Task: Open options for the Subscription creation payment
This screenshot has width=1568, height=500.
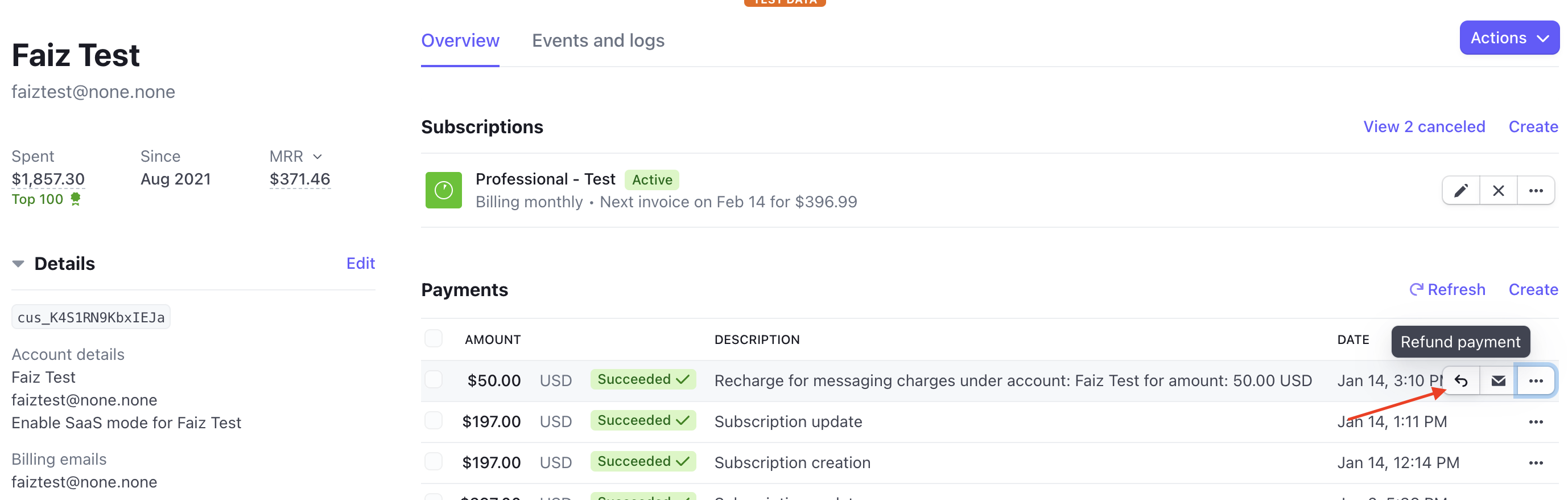Action: click(x=1535, y=463)
